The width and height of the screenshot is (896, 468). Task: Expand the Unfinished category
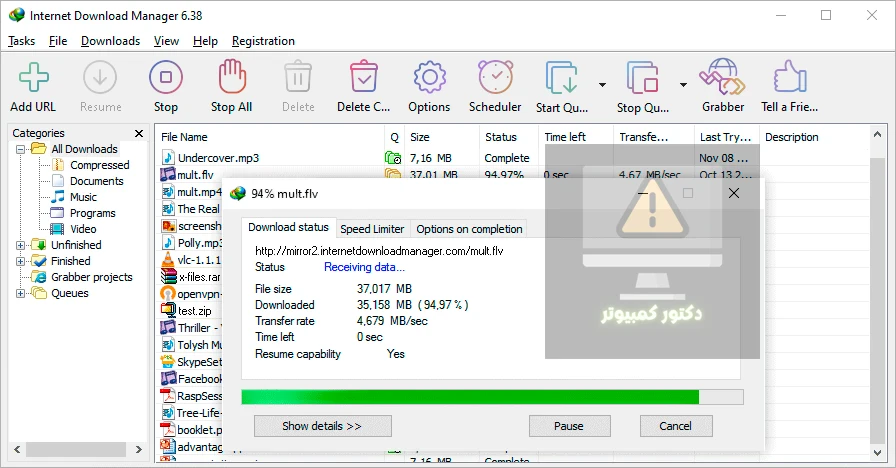(21, 245)
